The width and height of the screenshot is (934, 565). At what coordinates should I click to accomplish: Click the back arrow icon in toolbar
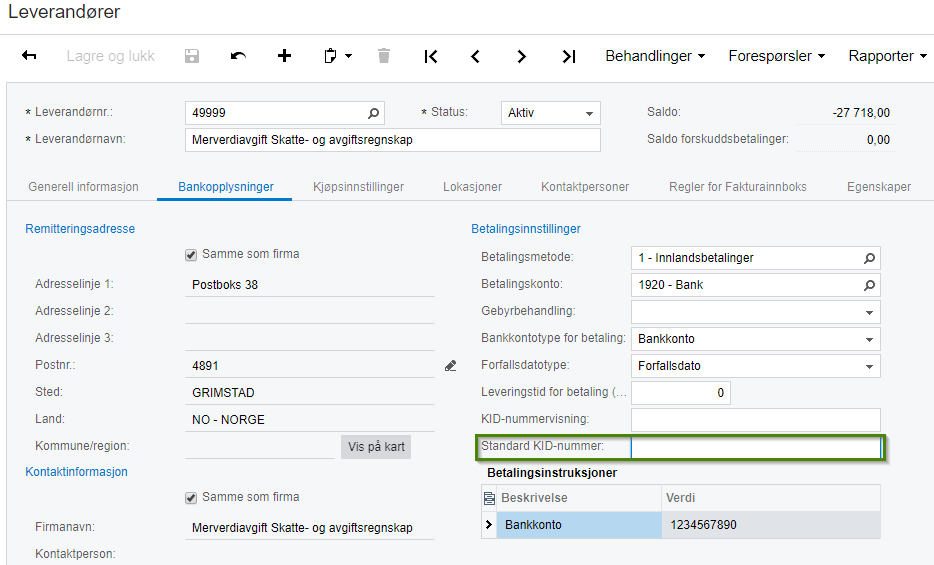[29, 56]
